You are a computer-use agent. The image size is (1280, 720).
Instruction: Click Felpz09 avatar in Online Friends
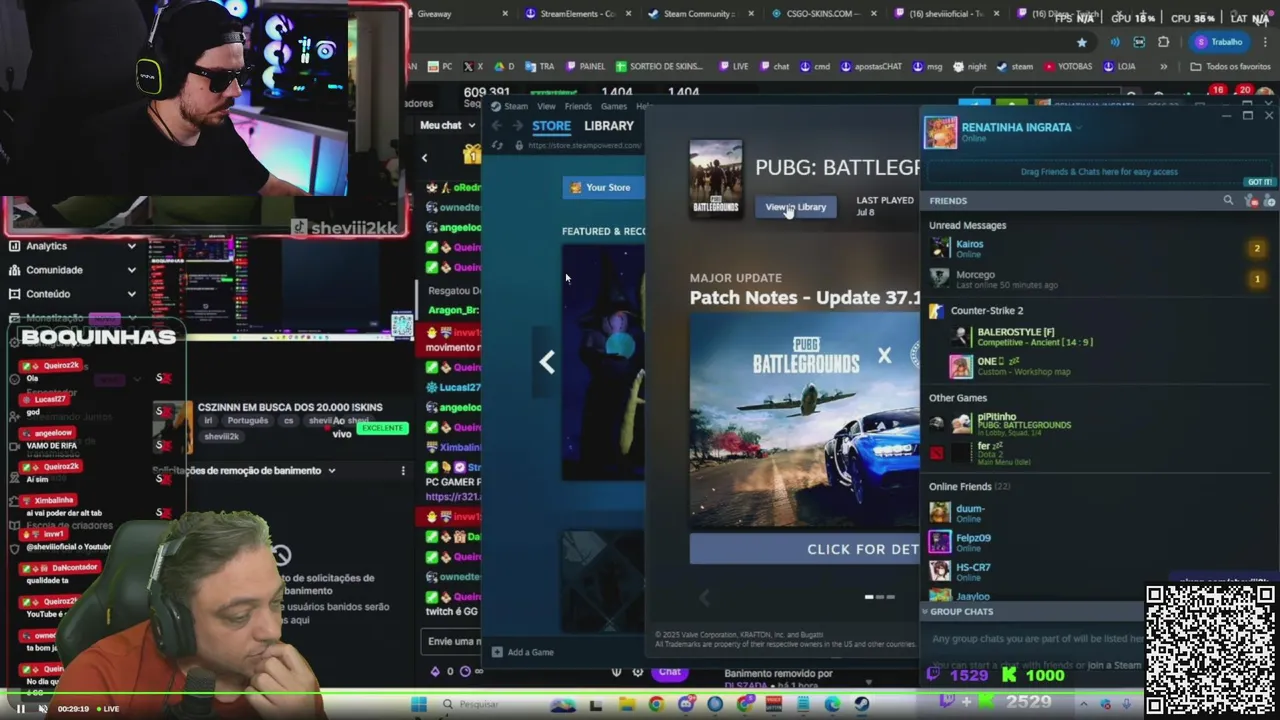coord(940,542)
